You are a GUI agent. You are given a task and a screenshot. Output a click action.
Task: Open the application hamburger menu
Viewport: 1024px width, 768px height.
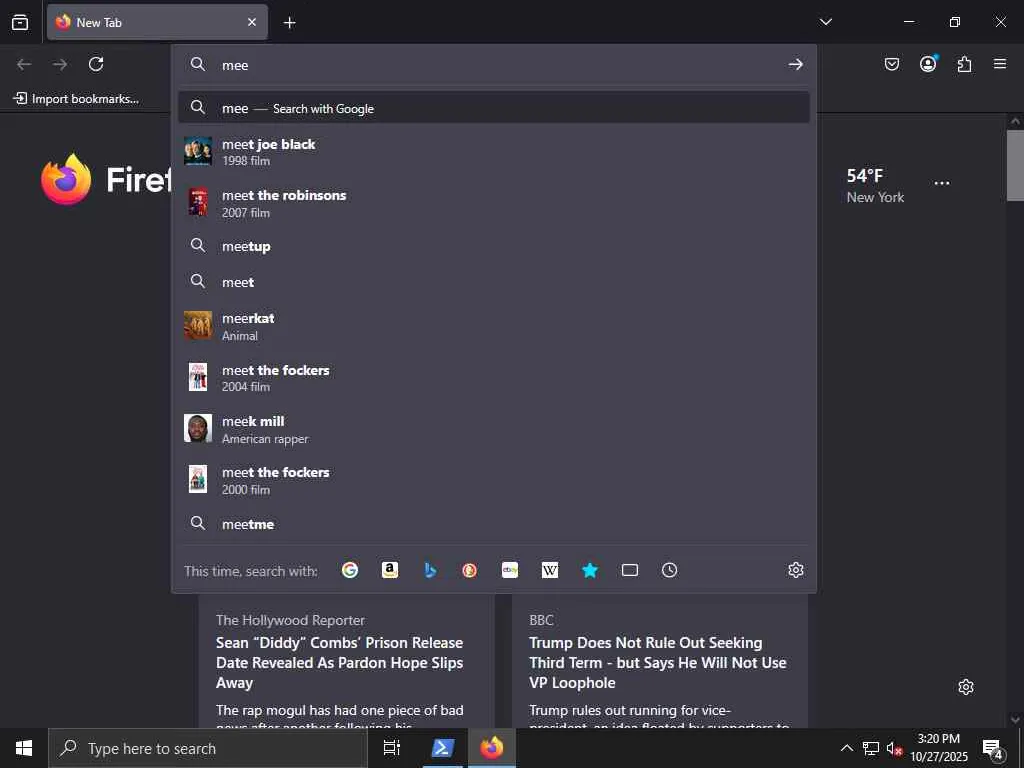point(1000,64)
